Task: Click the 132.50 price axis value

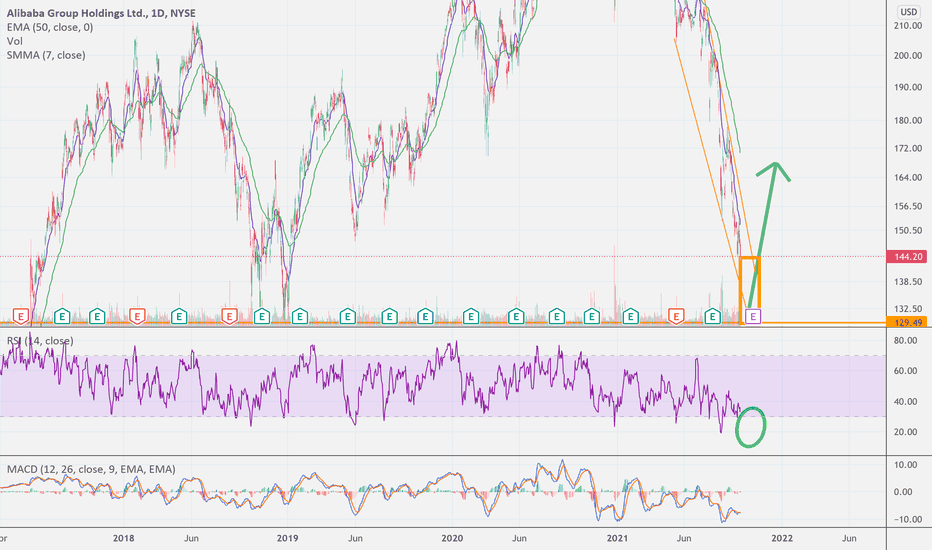Action: (908, 309)
